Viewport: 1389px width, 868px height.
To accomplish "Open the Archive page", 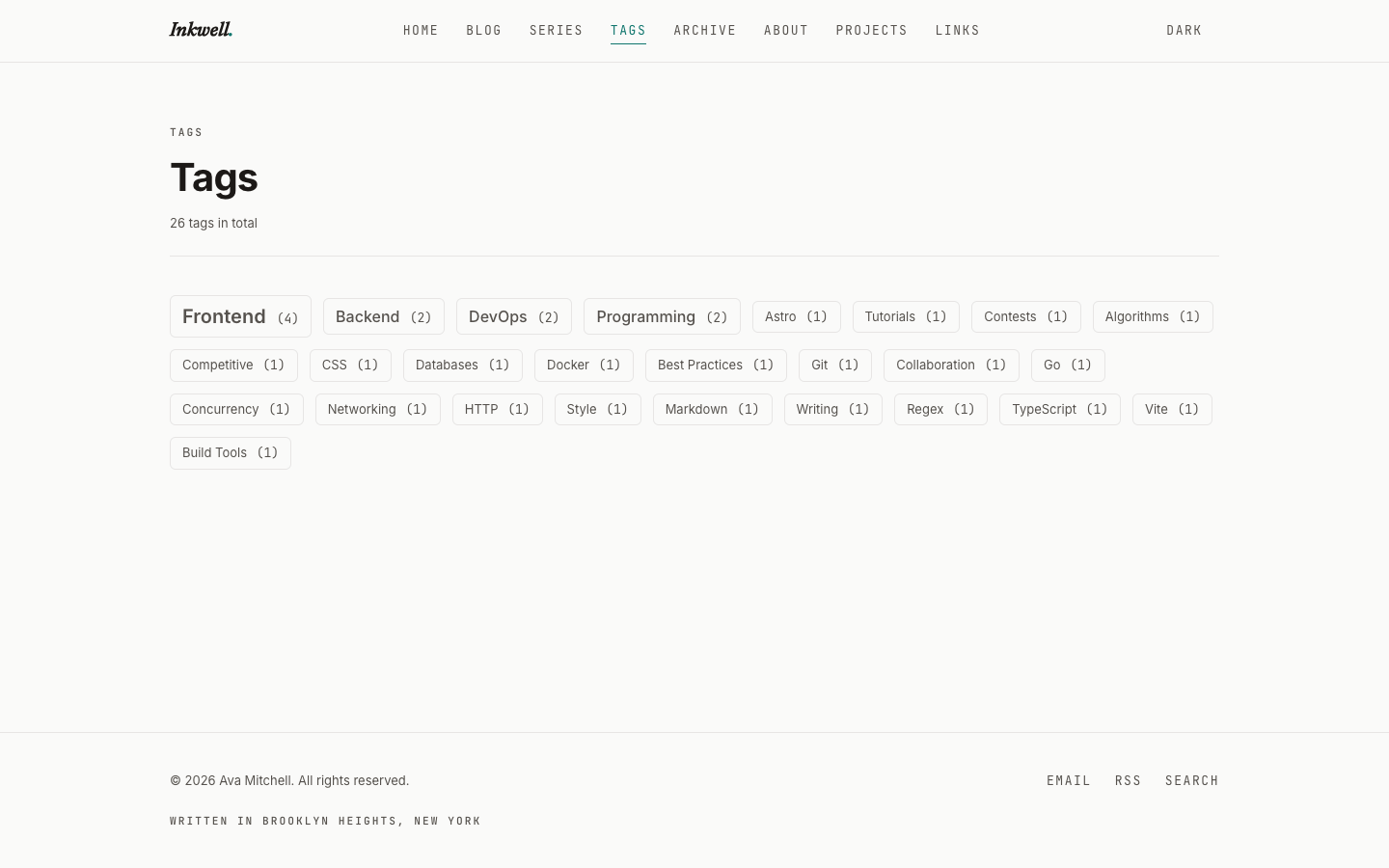I will 705,31.
